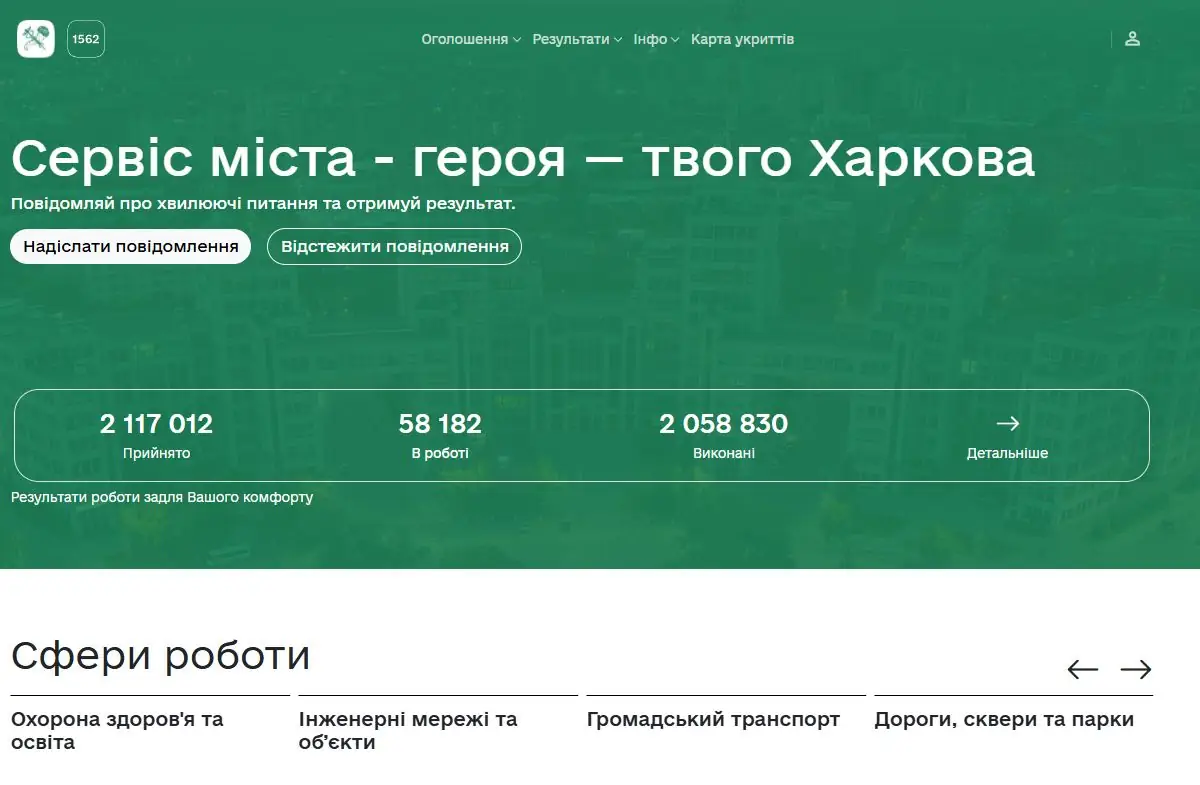Screen dimensions: 1200x785
Task: Click the left carousel arrow in Сфери роботи
Action: [x=1082, y=668]
